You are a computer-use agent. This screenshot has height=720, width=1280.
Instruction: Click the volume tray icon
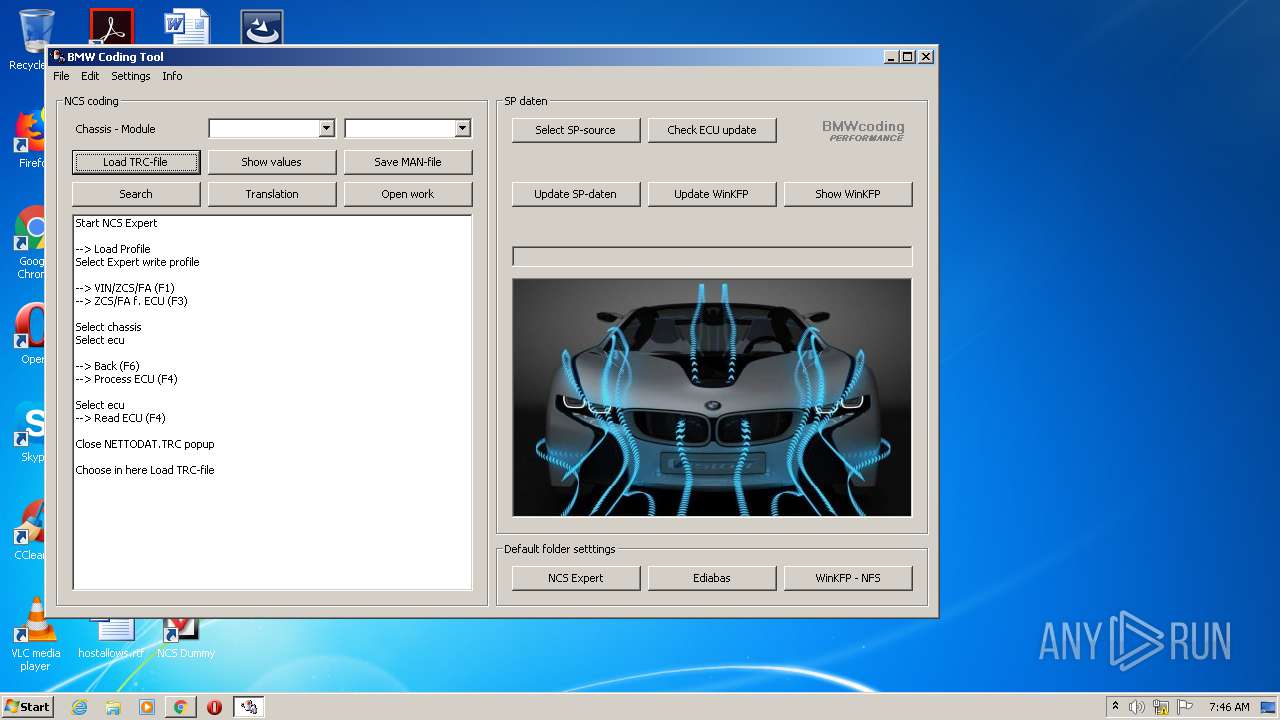point(1137,707)
